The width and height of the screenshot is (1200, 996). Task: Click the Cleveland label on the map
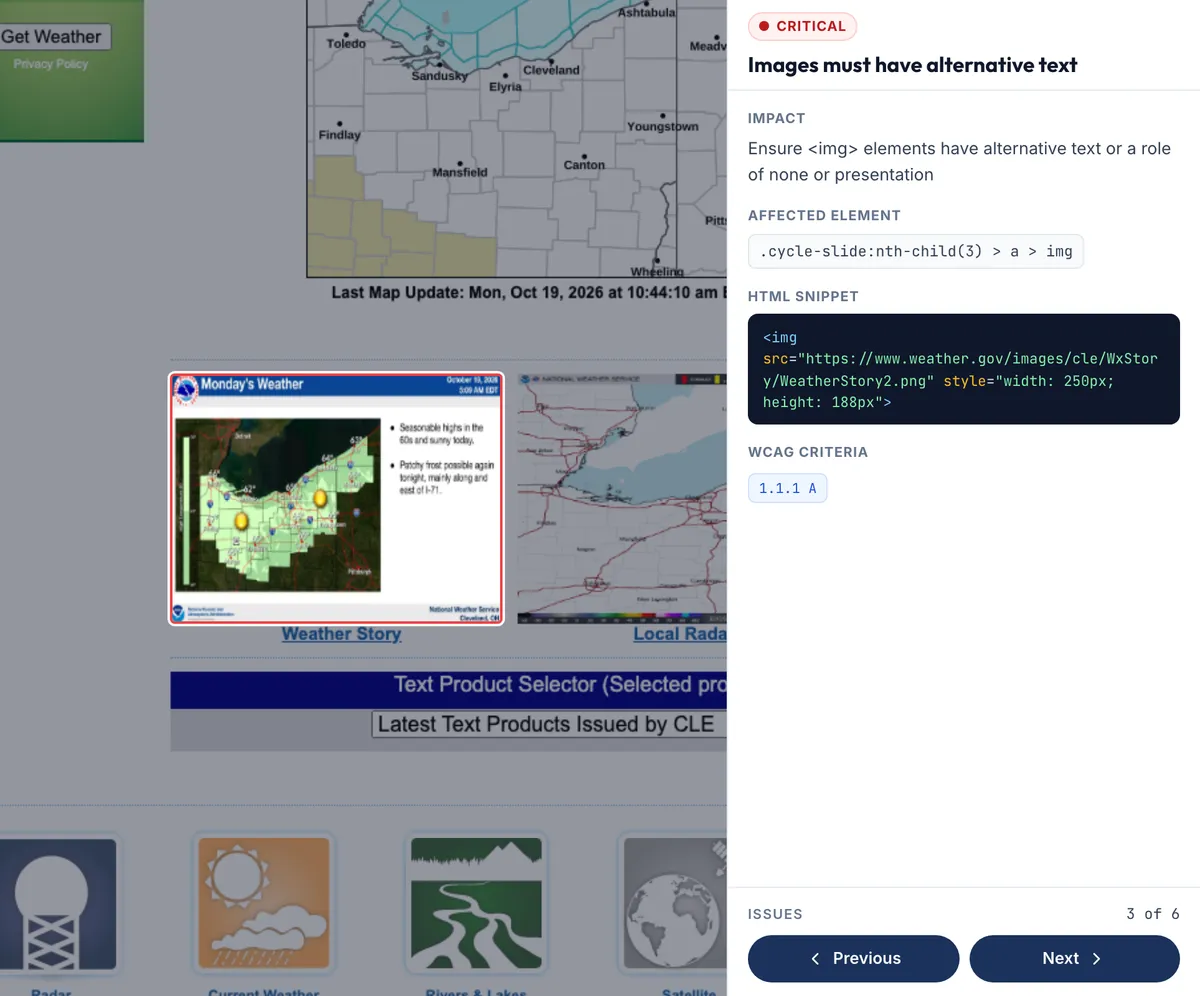tap(551, 70)
